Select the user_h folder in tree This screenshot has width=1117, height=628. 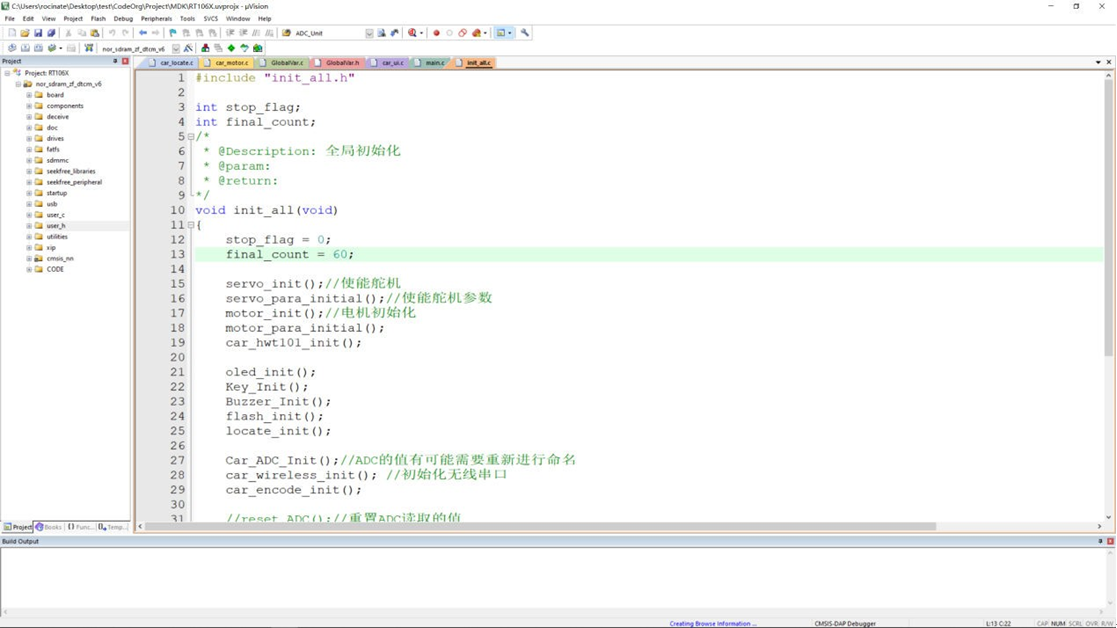[x=56, y=226]
